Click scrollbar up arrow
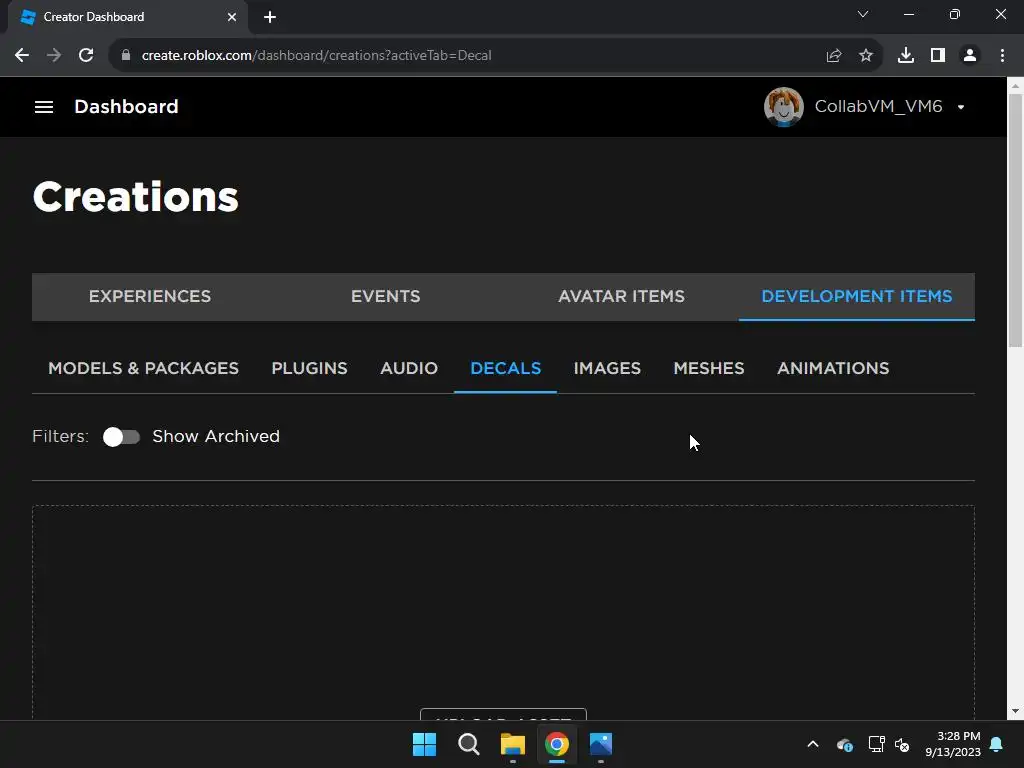Viewport: 1024px width, 768px height. (x=1016, y=85)
